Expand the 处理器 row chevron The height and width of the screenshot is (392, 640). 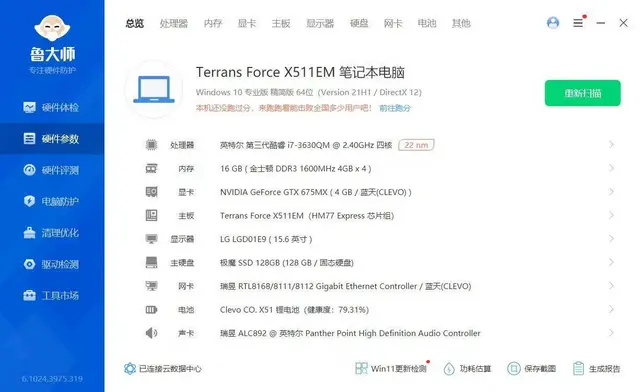(x=611, y=145)
